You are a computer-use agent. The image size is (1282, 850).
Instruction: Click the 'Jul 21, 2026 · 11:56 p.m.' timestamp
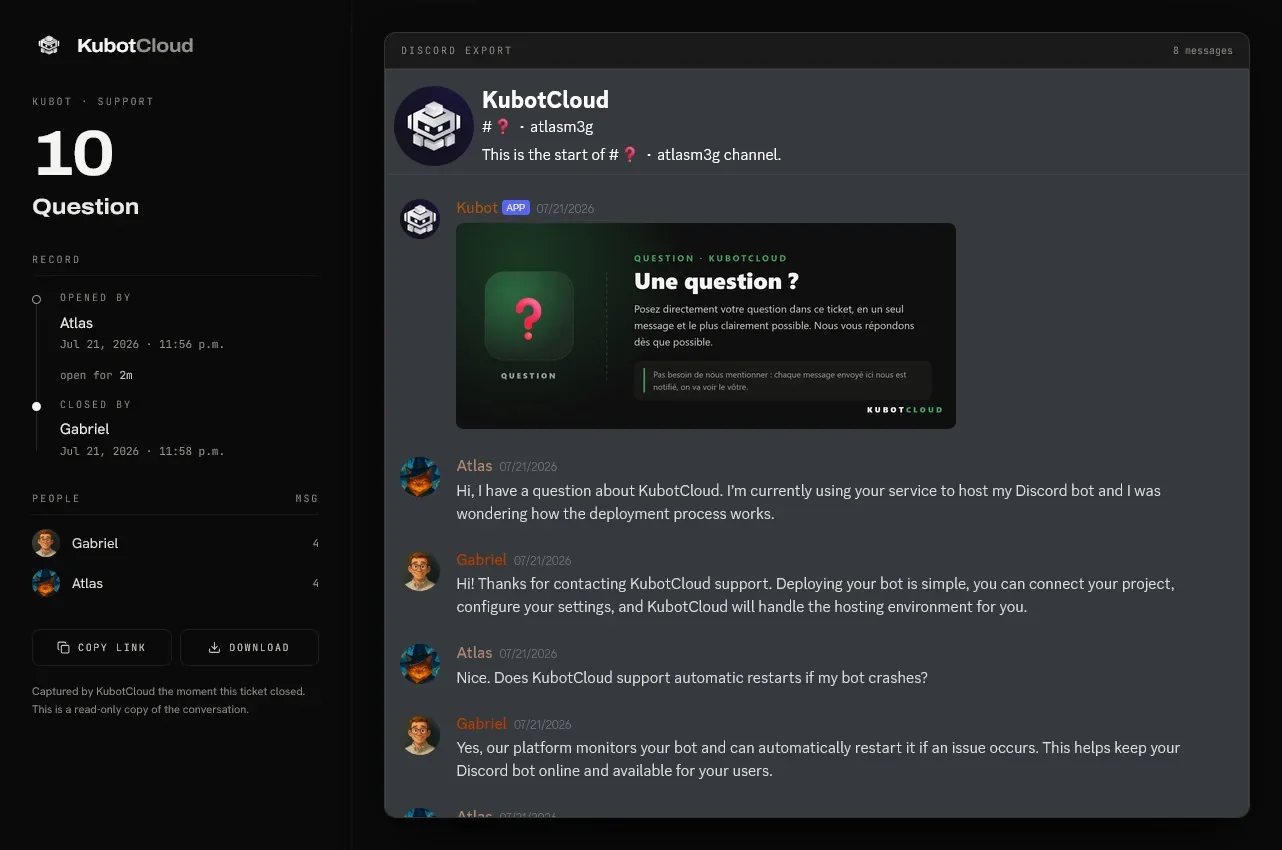[142, 345]
